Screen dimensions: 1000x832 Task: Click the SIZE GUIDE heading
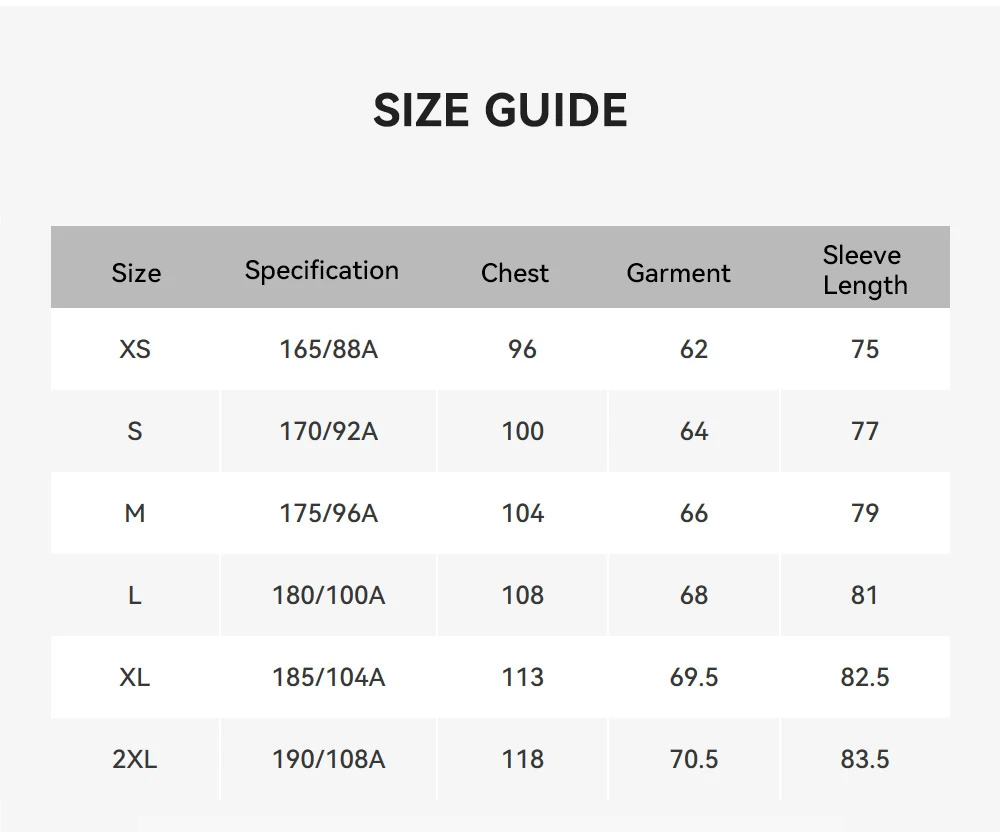[x=500, y=110]
